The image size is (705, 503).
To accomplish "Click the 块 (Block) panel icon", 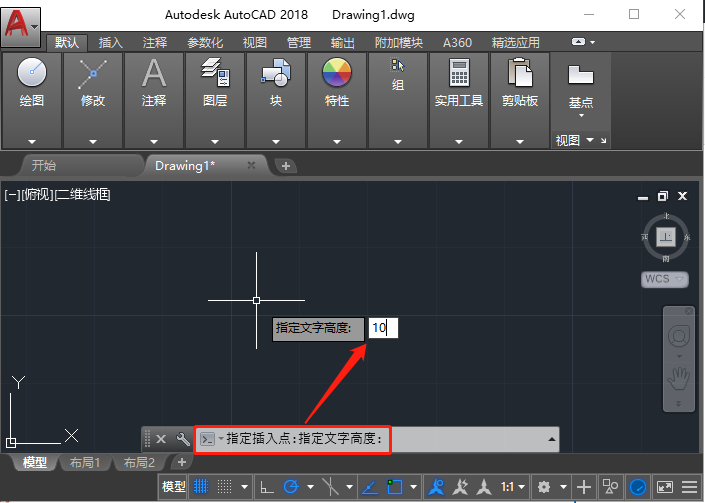I will pos(275,74).
